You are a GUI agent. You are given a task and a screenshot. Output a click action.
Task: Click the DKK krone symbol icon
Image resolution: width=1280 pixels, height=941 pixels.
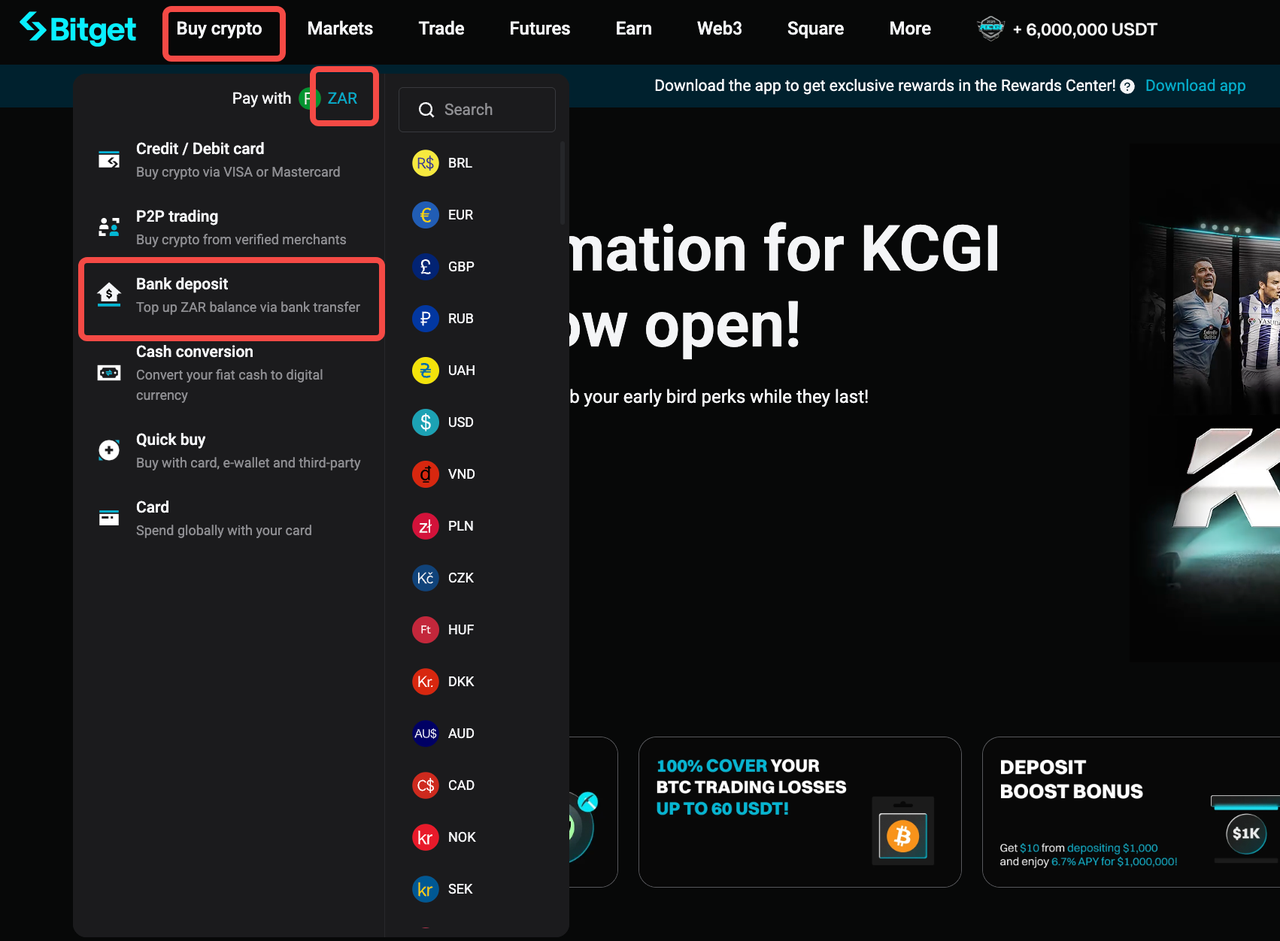pyautogui.click(x=425, y=682)
